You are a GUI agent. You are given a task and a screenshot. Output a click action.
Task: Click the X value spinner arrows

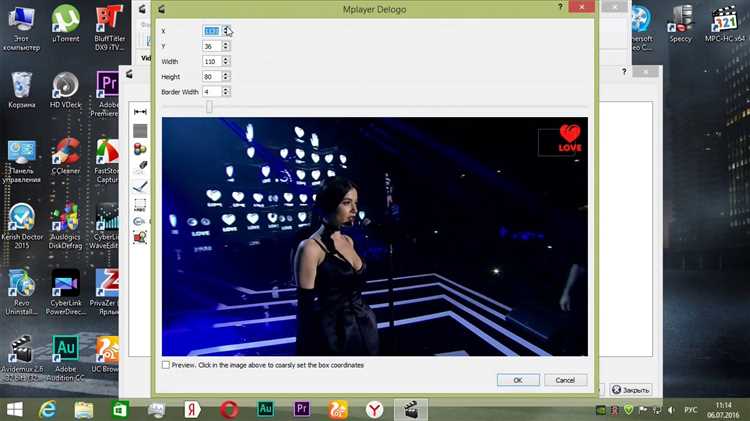click(226, 31)
